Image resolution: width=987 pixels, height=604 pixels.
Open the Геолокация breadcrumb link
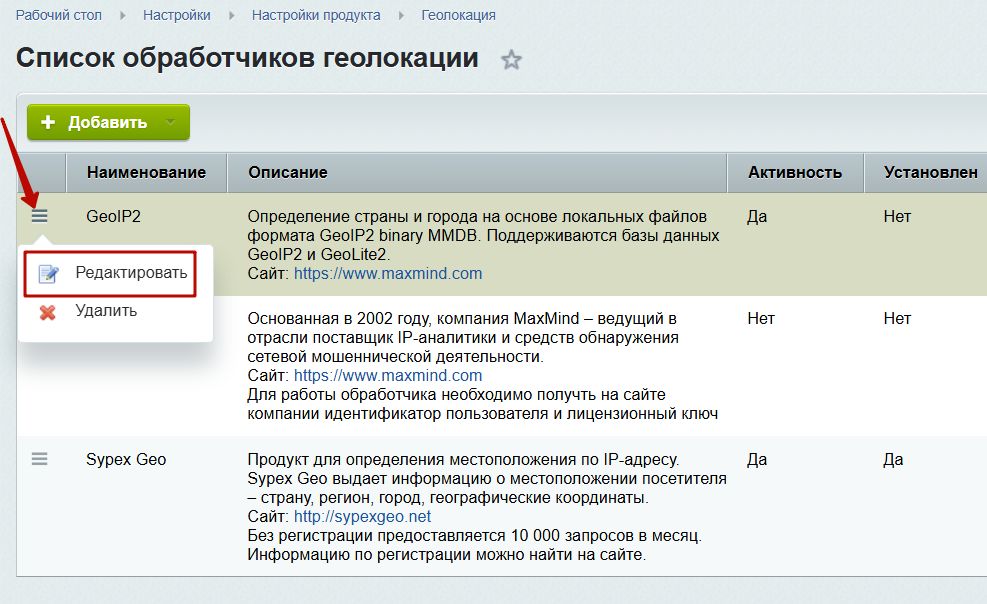point(458,16)
